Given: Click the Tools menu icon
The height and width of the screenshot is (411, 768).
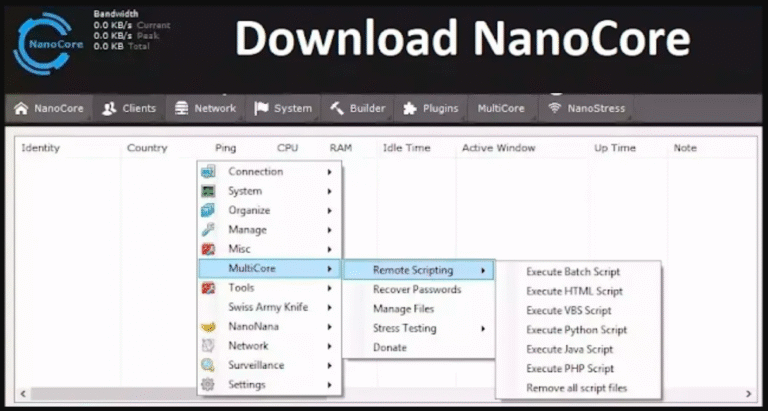Looking at the screenshot, I should point(208,288).
